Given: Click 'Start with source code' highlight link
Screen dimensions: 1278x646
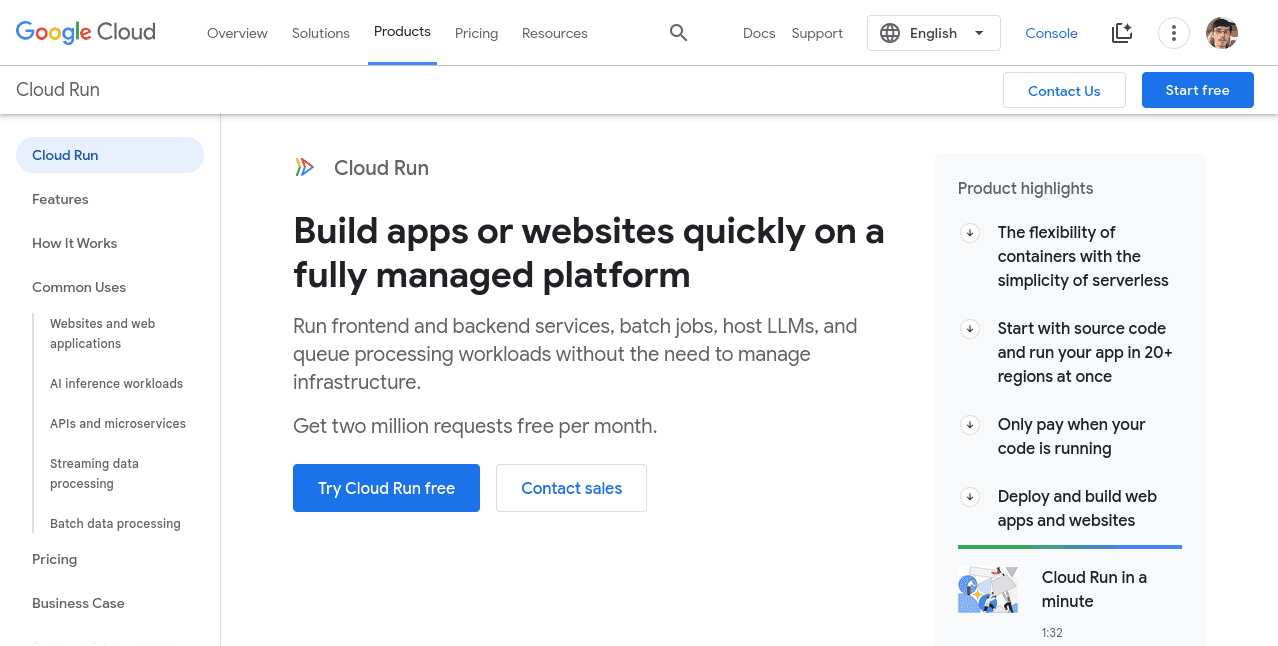Looking at the screenshot, I should 1085,352.
